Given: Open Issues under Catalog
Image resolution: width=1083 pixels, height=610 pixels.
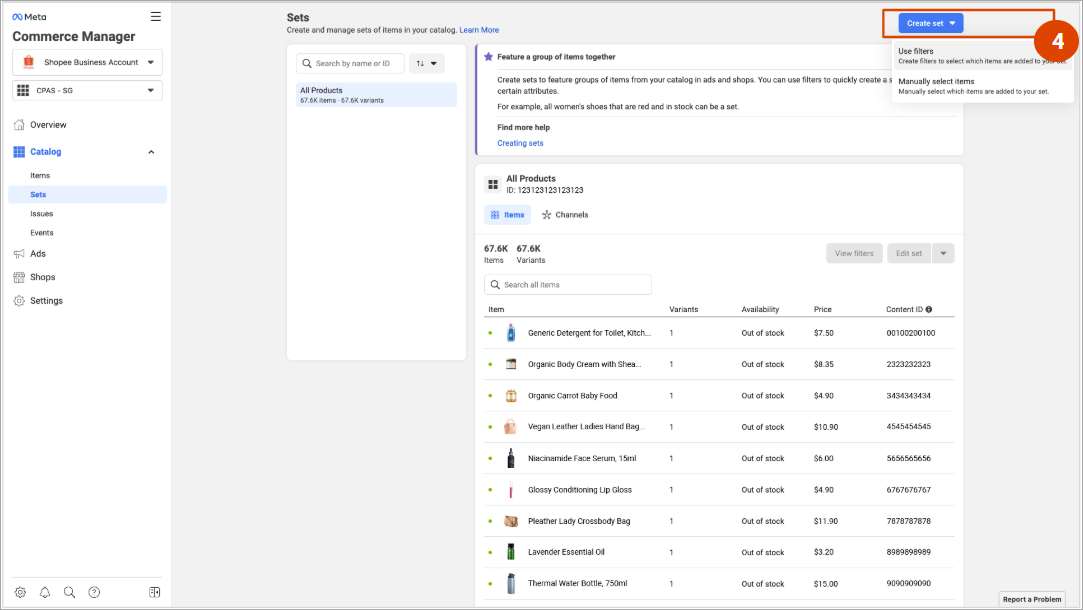Looking at the screenshot, I should pyautogui.click(x=41, y=214).
